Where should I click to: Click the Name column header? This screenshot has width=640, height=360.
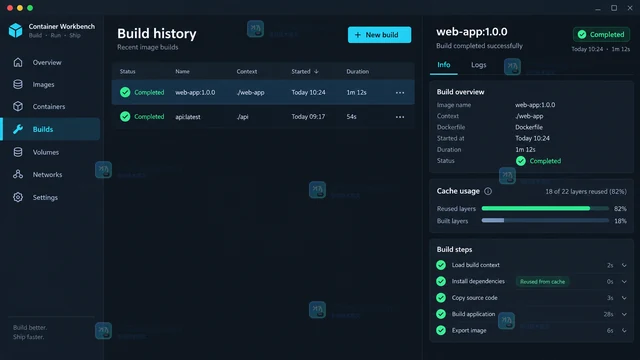[x=182, y=71]
